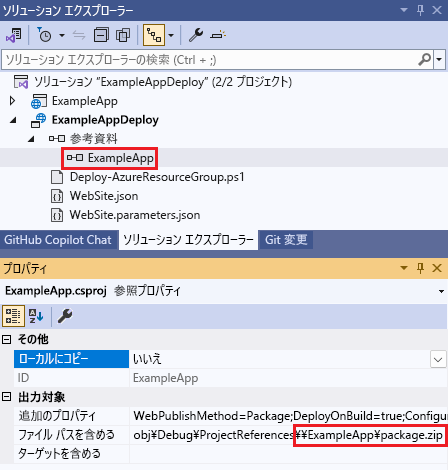Toggle the Categorized view button in Properties
This screenshot has width=448, height=470.
pos(13,316)
